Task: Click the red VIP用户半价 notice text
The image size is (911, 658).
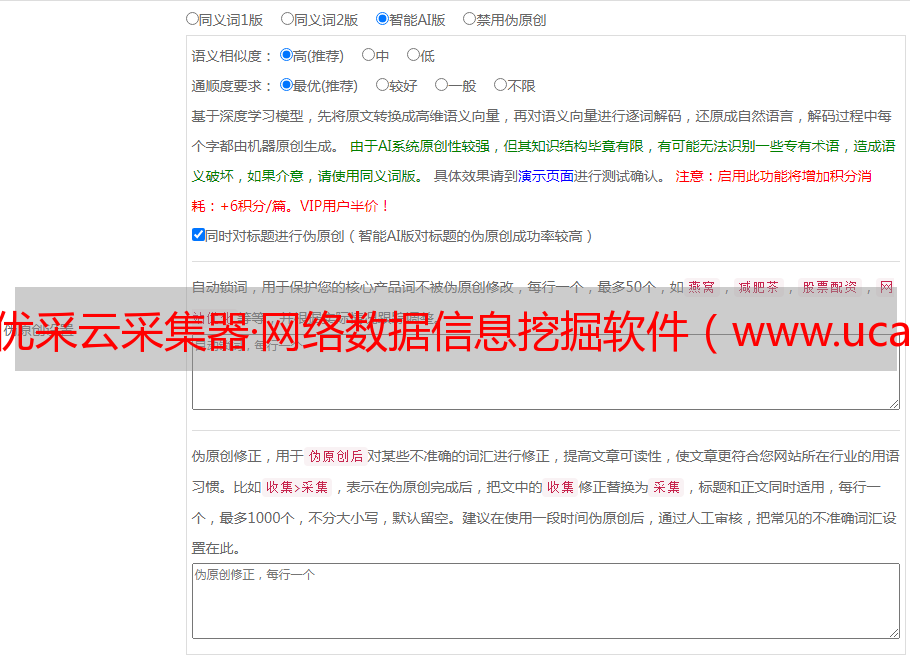Action: 345,206
